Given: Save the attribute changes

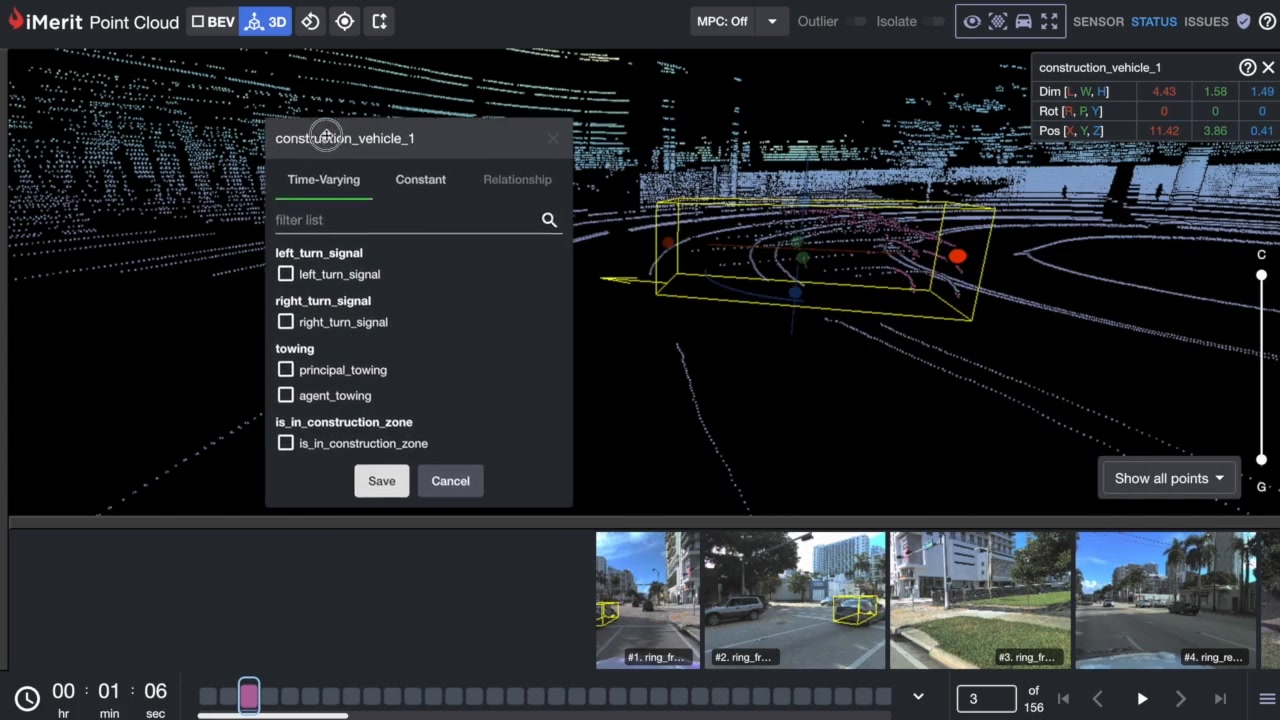Looking at the screenshot, I should click(381, 481).
